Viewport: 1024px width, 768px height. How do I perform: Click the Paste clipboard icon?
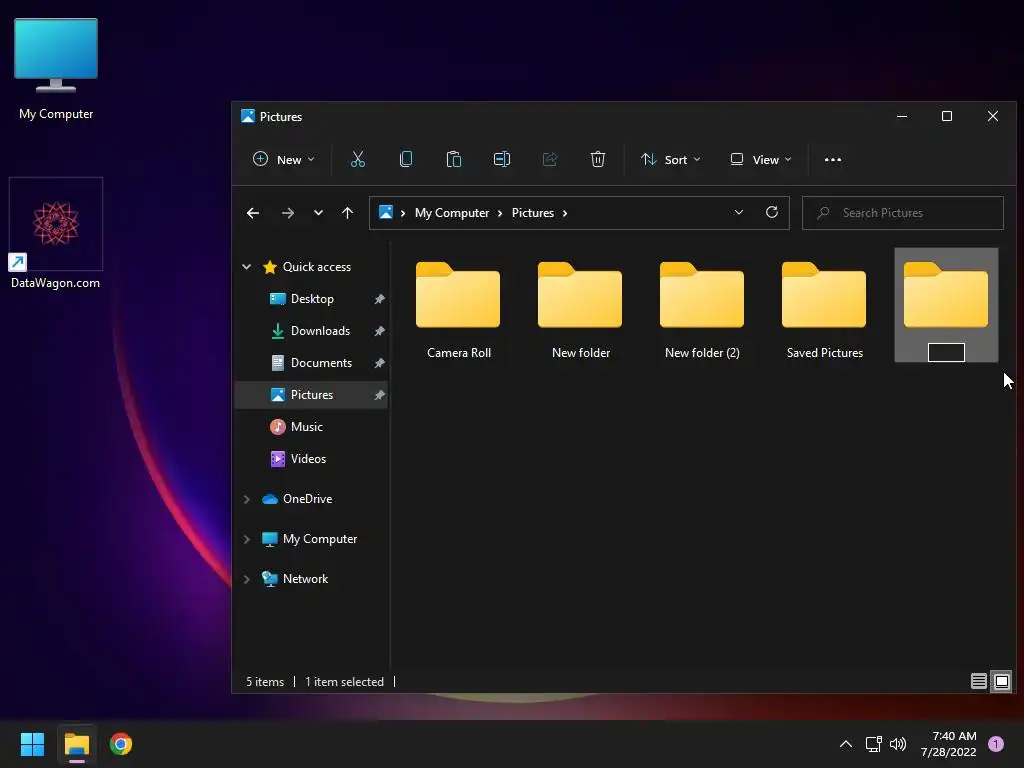click(x=454, y=159)
